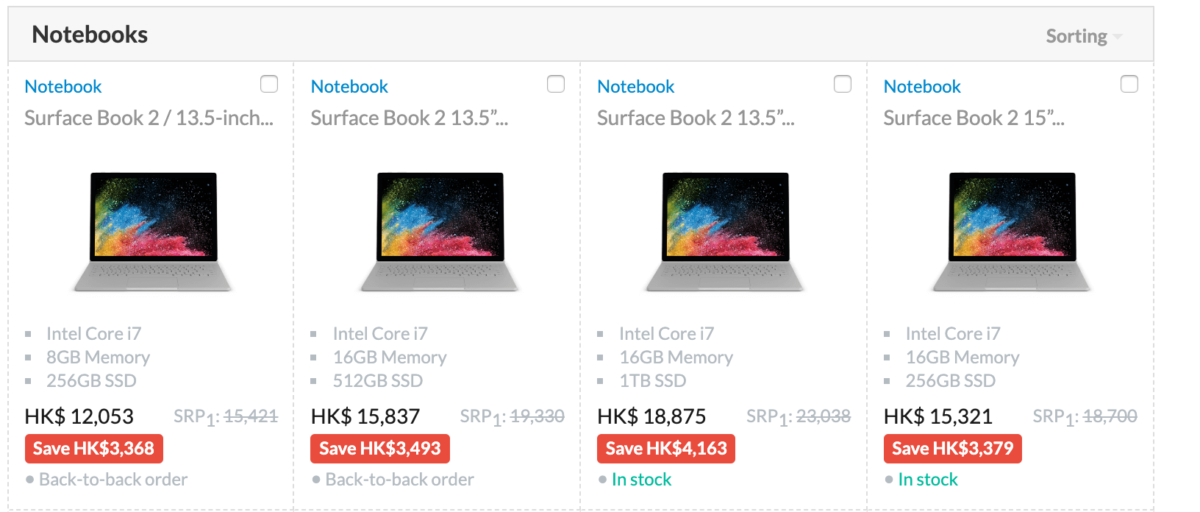The width and height of the screenshot is (1200, 512).
Task: Click the Notebooks section heading
Action: [x=90, y=35]
